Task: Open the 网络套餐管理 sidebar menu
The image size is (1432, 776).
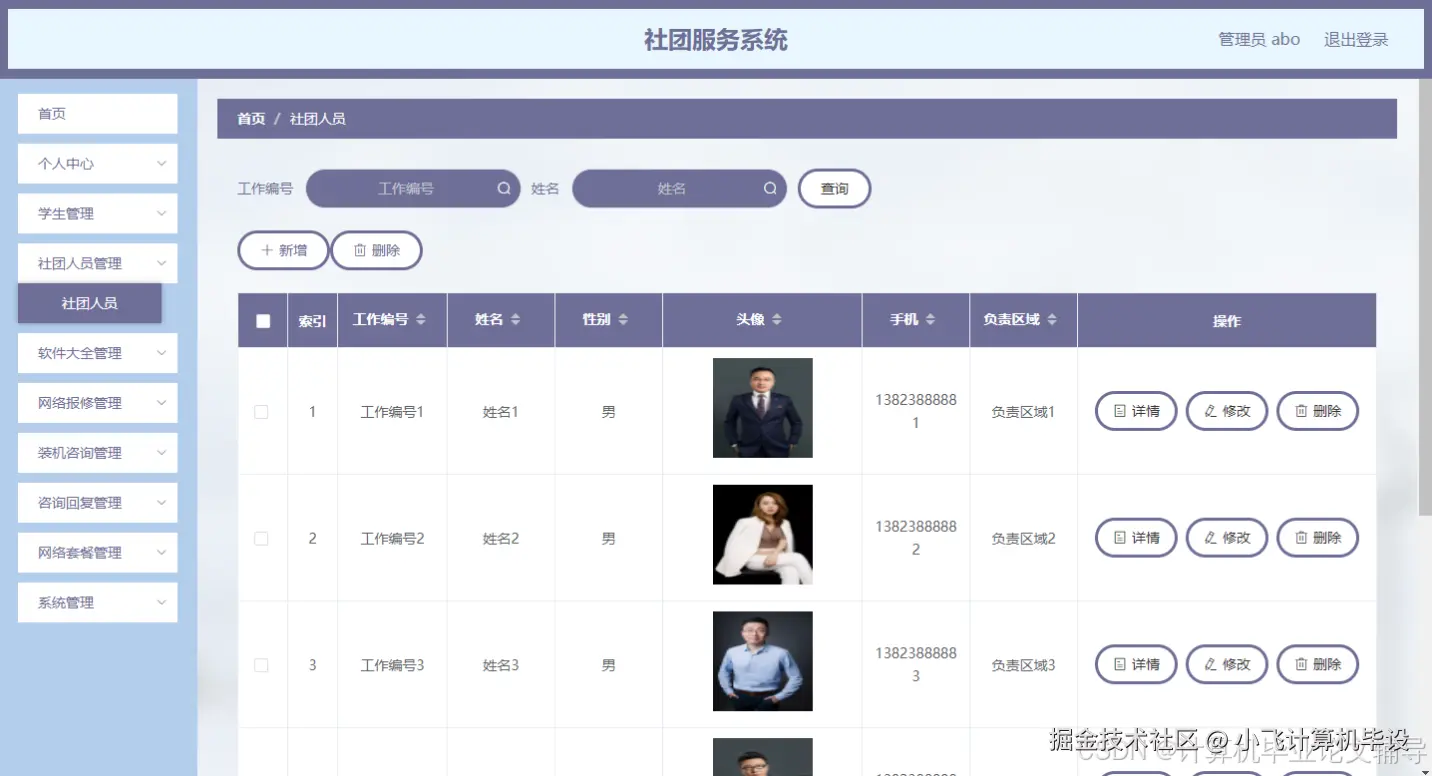Action: [x=98, y=553]
